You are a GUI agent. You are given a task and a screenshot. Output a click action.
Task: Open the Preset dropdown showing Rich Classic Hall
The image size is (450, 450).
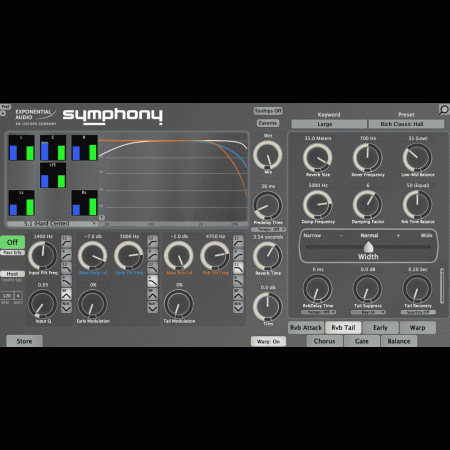pyautogui.click(x=406, y=124)
